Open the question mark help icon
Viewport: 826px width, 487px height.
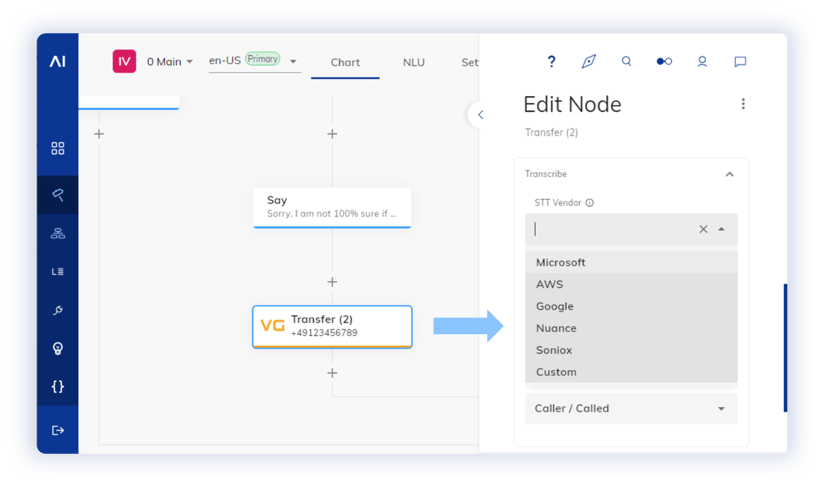(x=551, y=62)
